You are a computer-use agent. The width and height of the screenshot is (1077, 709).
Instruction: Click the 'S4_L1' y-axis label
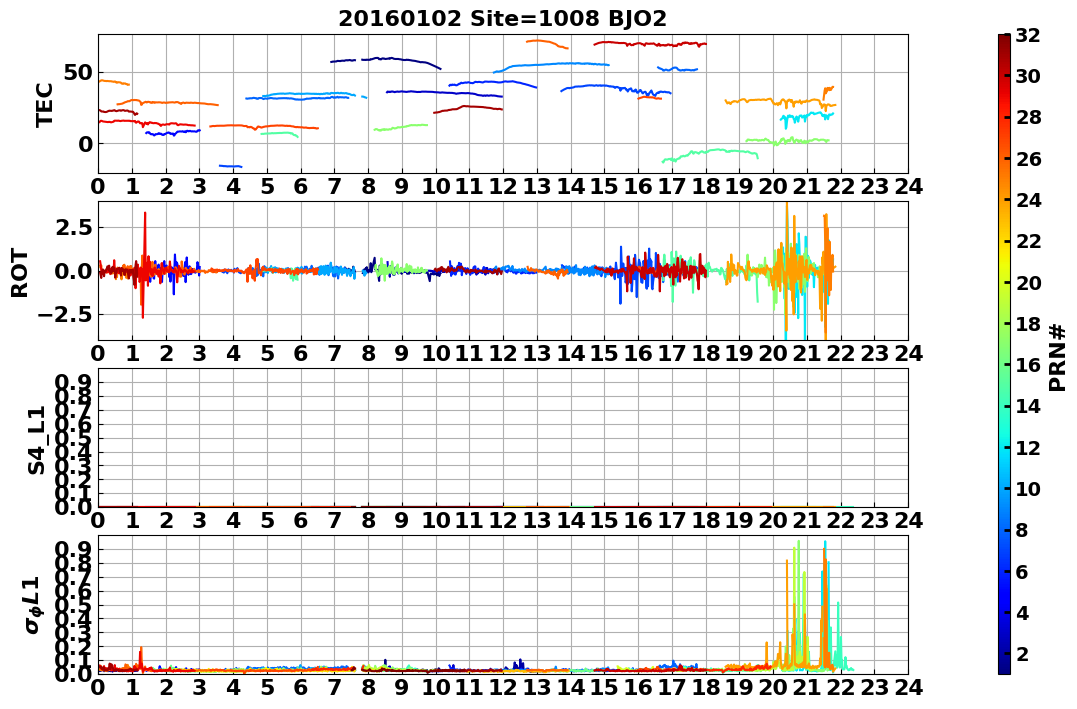[36, 440]
